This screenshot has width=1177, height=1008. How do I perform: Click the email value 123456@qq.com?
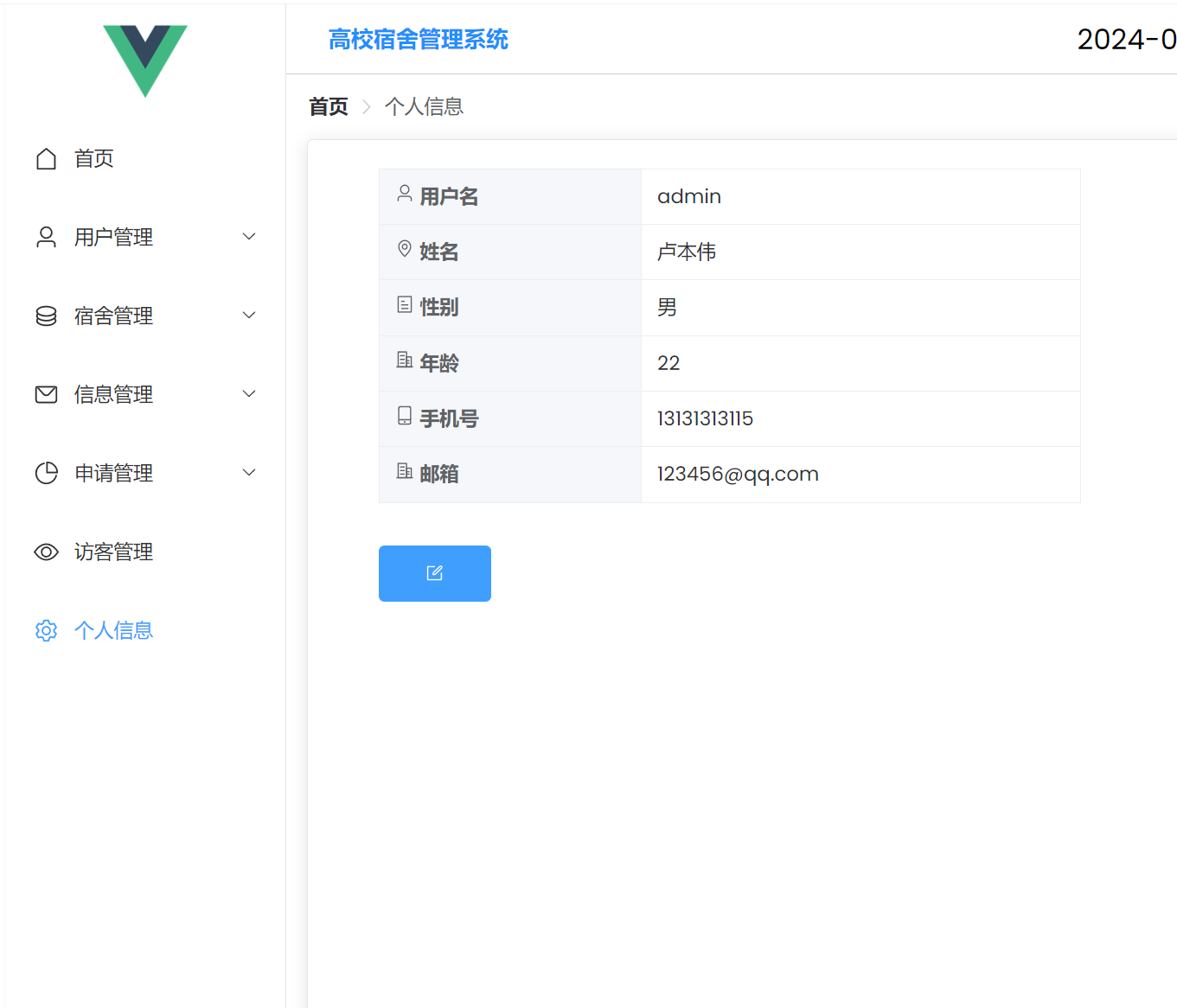point(738,475)
